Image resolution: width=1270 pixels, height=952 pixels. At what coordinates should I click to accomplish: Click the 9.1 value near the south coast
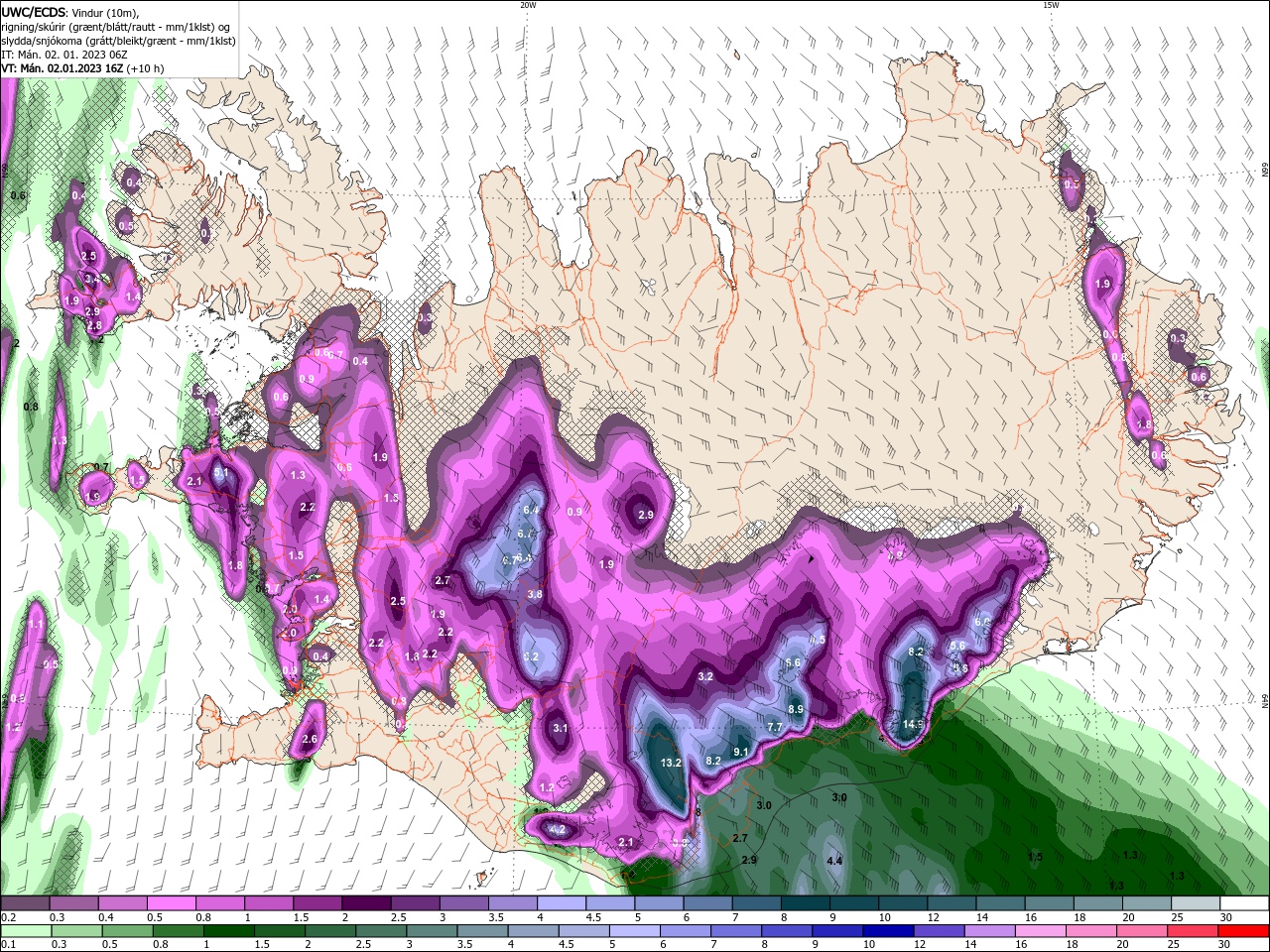[740, 752]
